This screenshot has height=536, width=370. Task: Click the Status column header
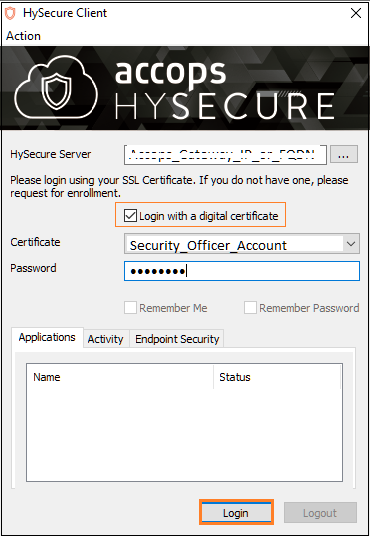[277, 377]
